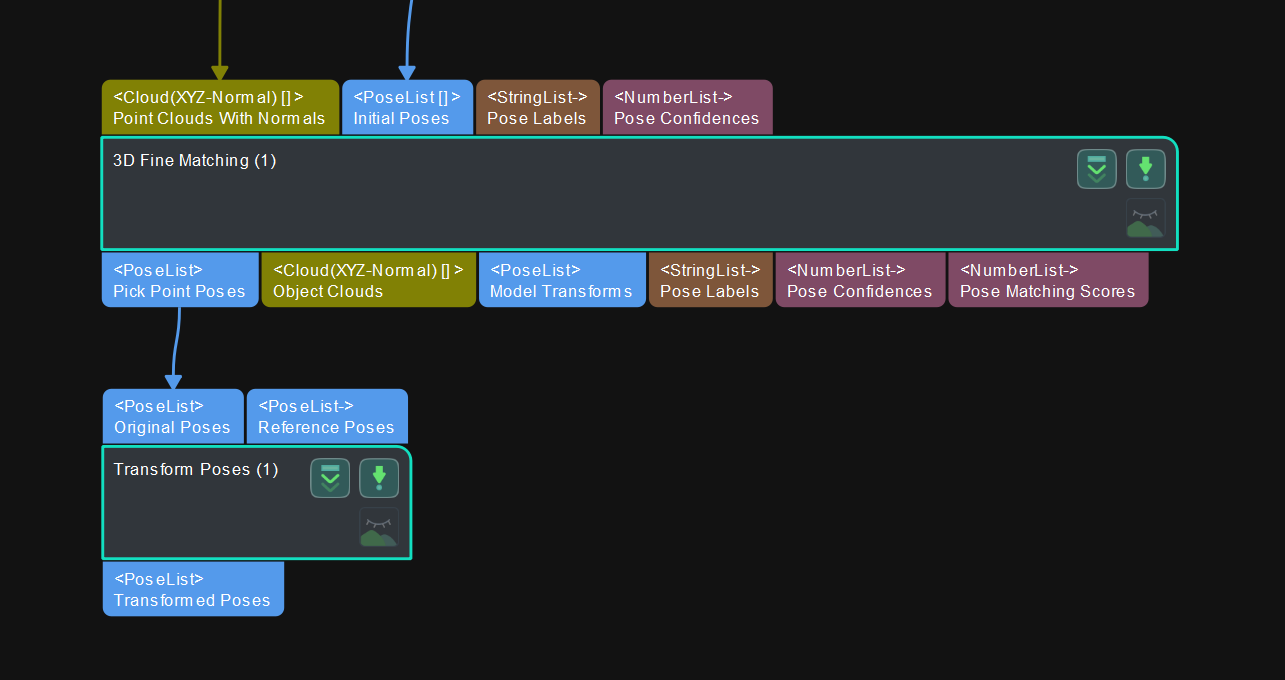Click the Reference Poses input port
1285x680 pixels.
[327, 416]
